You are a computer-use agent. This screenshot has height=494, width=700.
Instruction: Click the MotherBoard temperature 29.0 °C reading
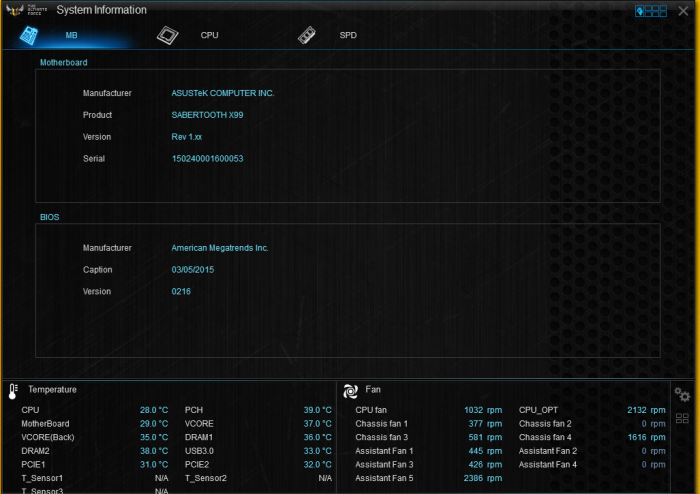(154, 424)
